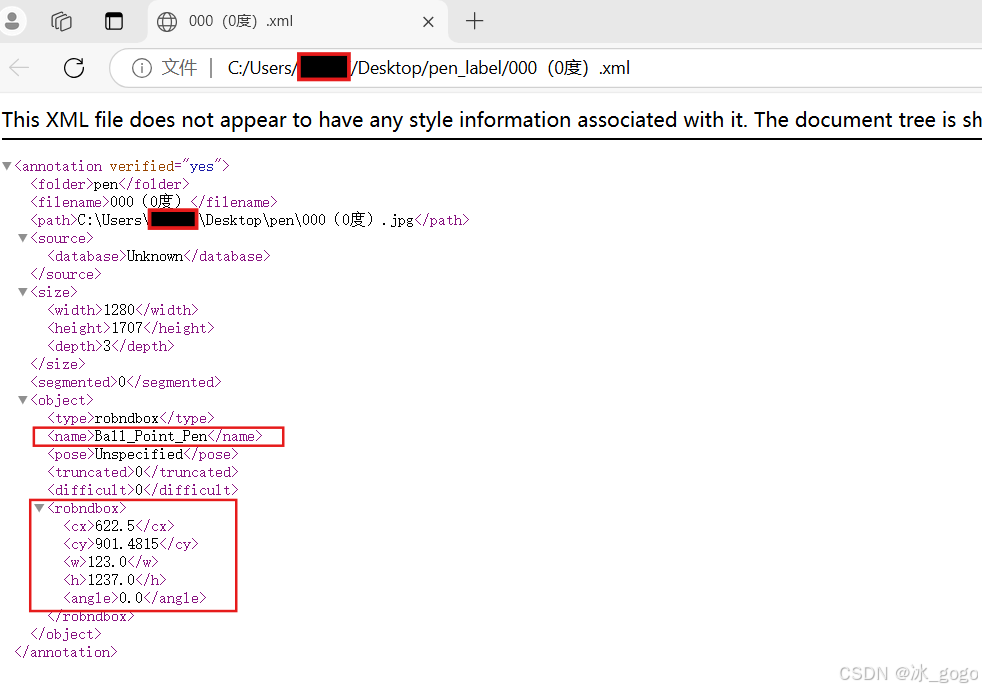The image size is (982, 691).
Task: Click the depth 3 line
Action: [111, 346]
